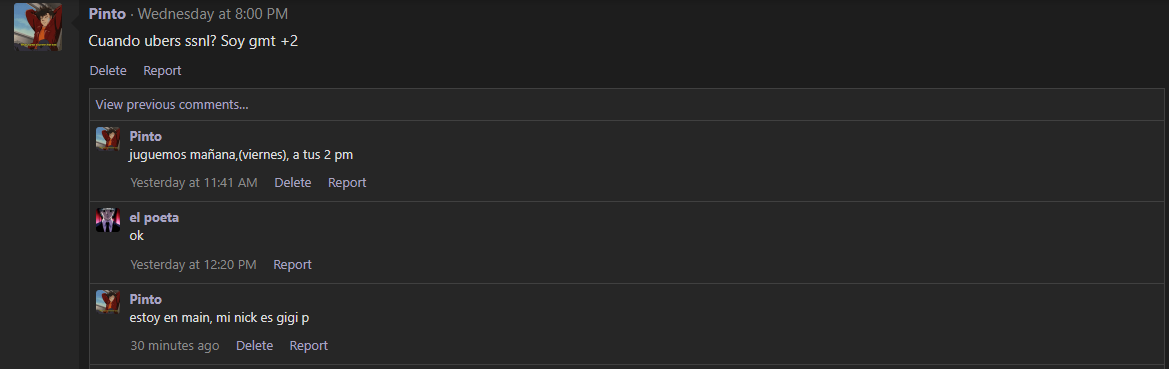The image size is (1169, 369).
Task: Open el poeta's profile via username
Action: coord(154,218)
